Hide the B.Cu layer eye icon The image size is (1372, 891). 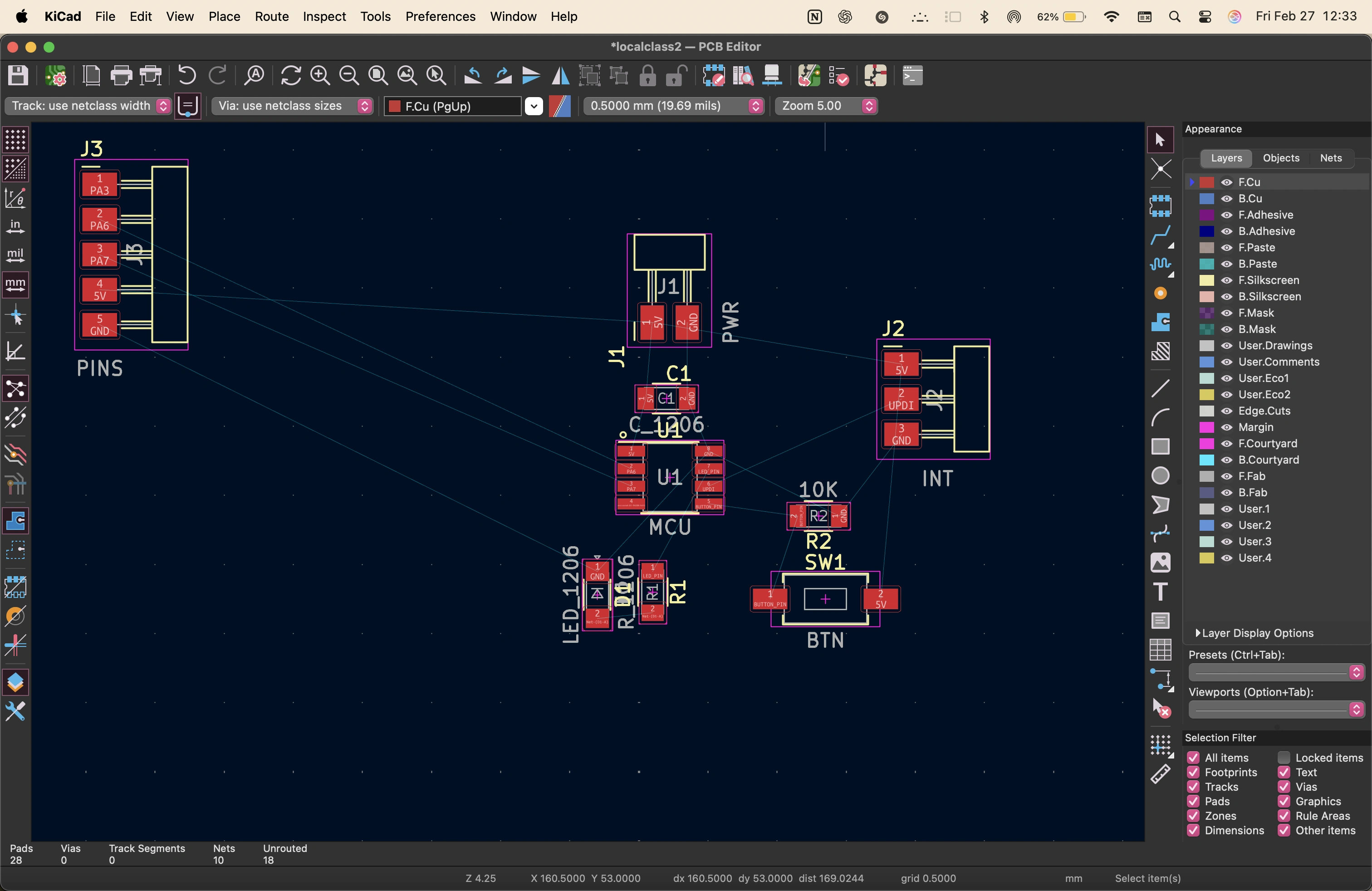(x=1227, y=198)
